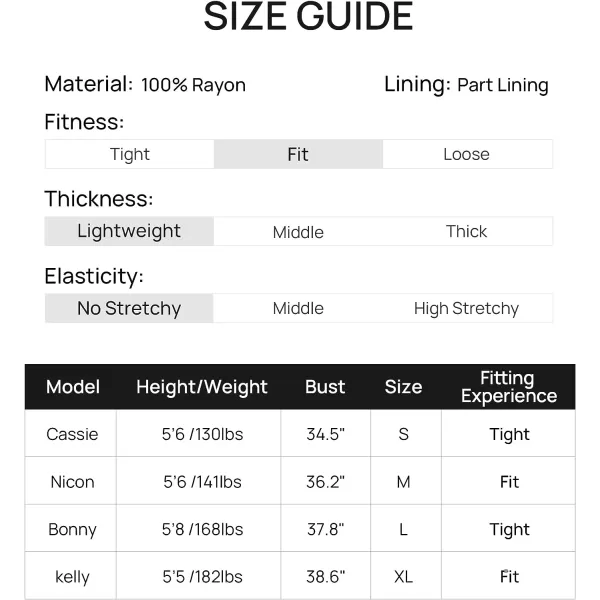600x600 pixels.
Task: Select the Fit fitness option
Action: pyautogui.click(x=298, y=154)
